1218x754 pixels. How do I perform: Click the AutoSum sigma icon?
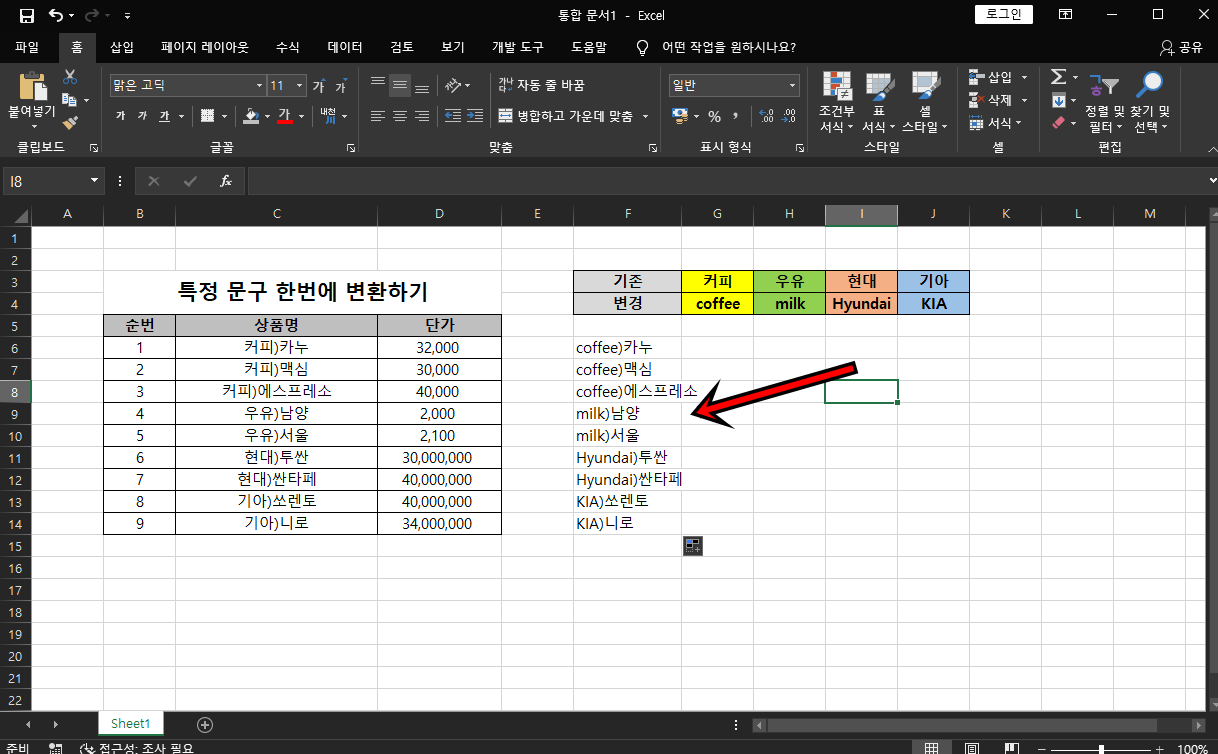(1058, 77)
